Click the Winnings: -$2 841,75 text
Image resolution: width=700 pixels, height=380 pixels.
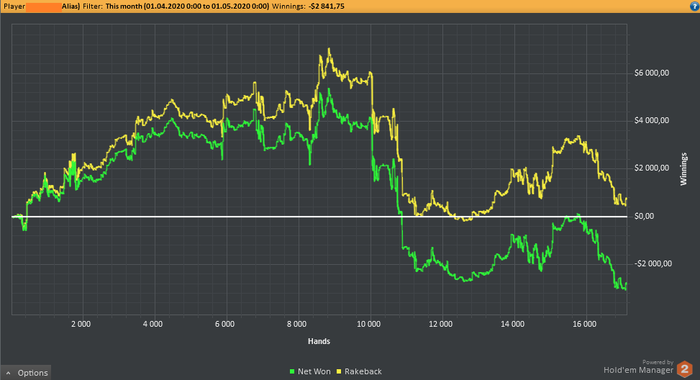click(308, 6)
